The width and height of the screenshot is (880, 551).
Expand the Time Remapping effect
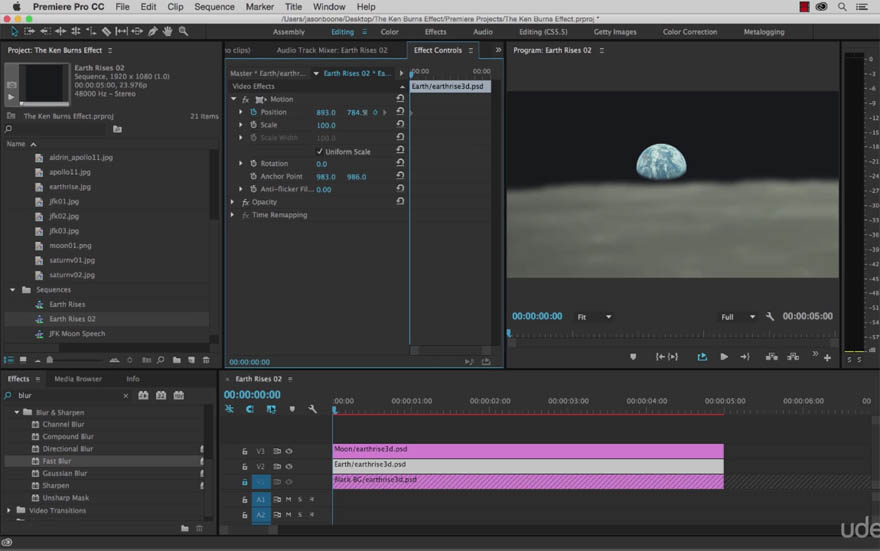pyautogui.click(x=232, y=215)
